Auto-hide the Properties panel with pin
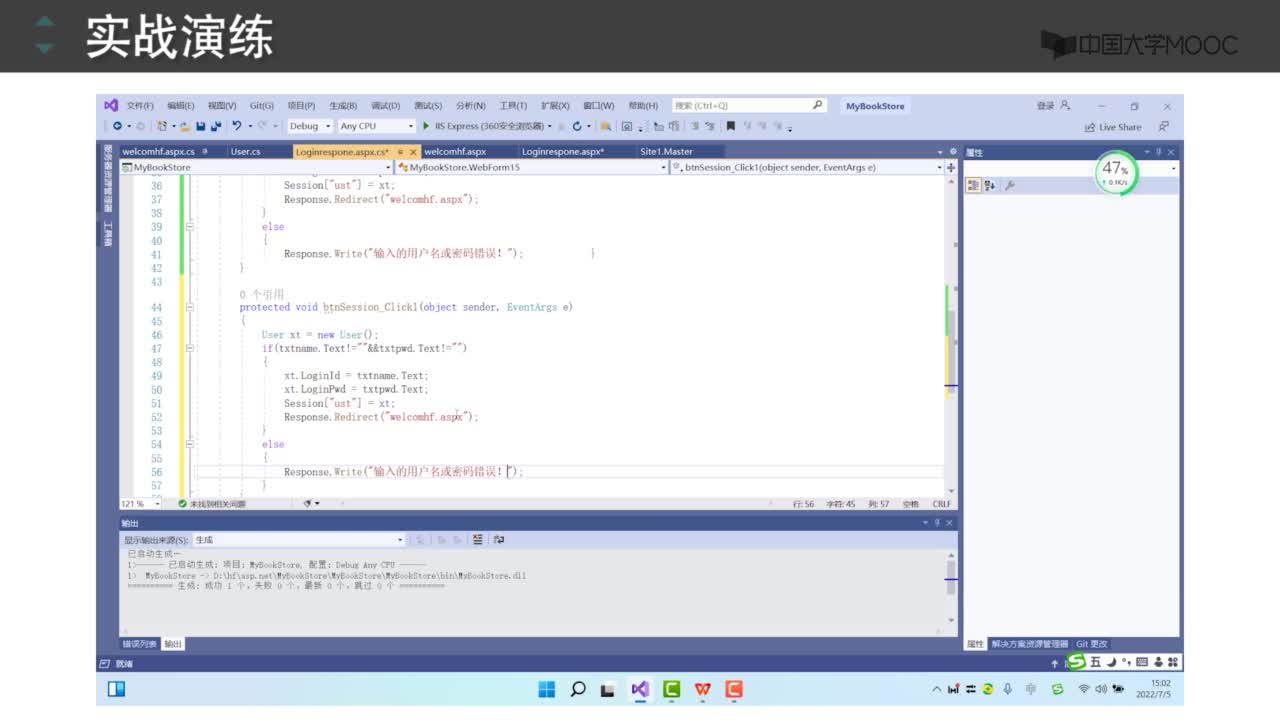The height and width of the screenshot is (720, 1280). (x=1159, y=152)
